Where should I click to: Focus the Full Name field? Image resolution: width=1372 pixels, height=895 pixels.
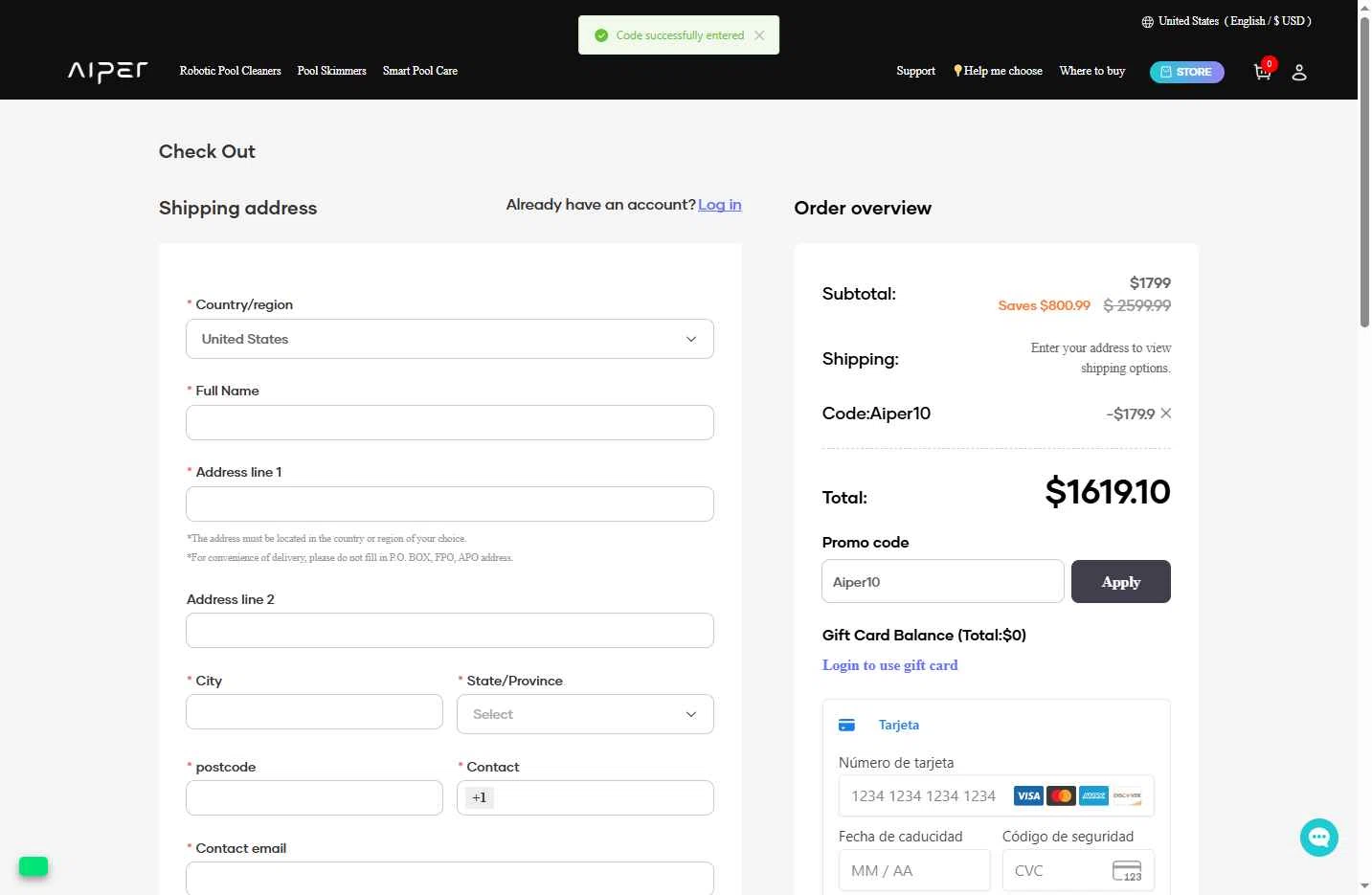tap(450, 422)
